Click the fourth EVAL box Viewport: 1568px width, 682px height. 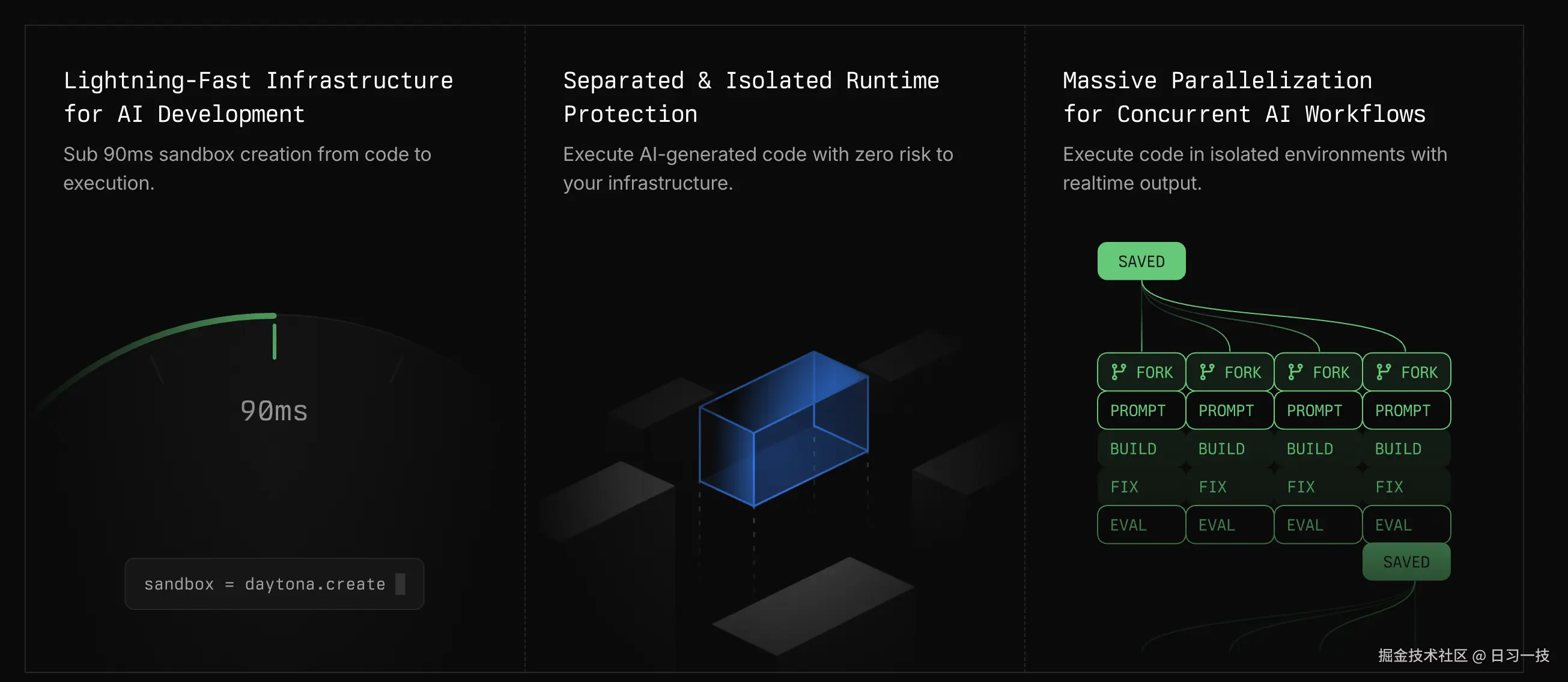pyautogui.click(x=1406, y=525)
